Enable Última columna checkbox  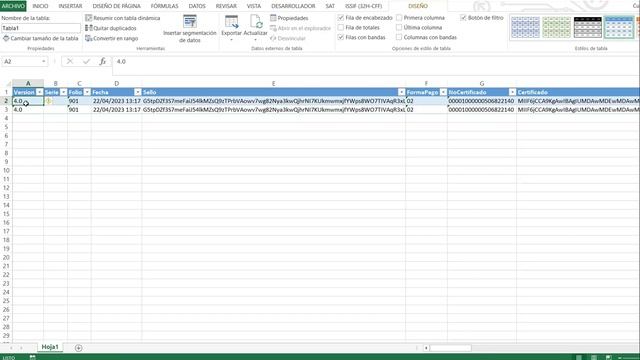(x=399, y=27)
